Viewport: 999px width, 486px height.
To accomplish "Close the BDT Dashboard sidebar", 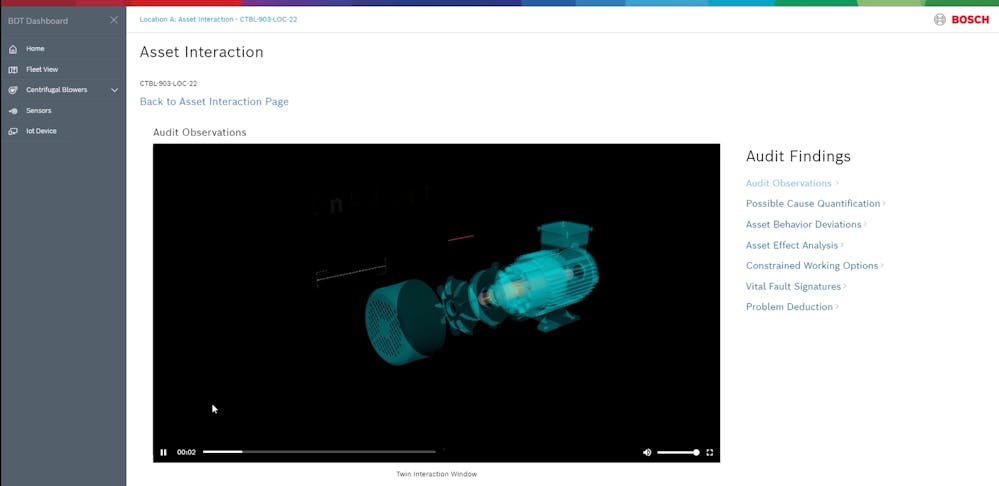I will pos(114,20).
